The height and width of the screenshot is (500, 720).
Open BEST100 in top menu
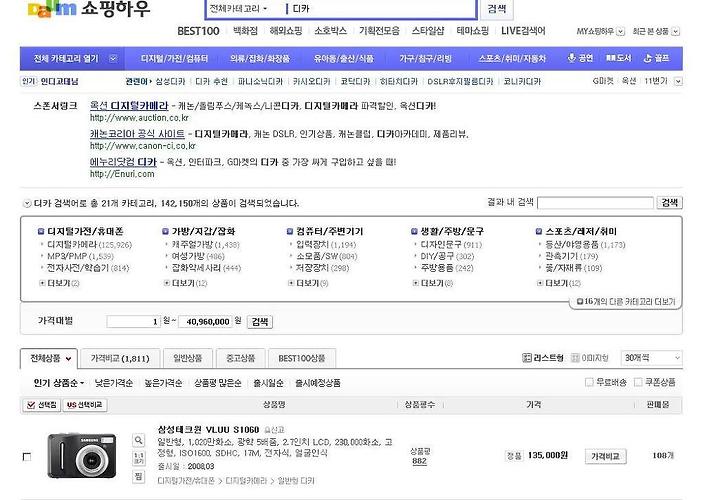[x=198, y=31]
